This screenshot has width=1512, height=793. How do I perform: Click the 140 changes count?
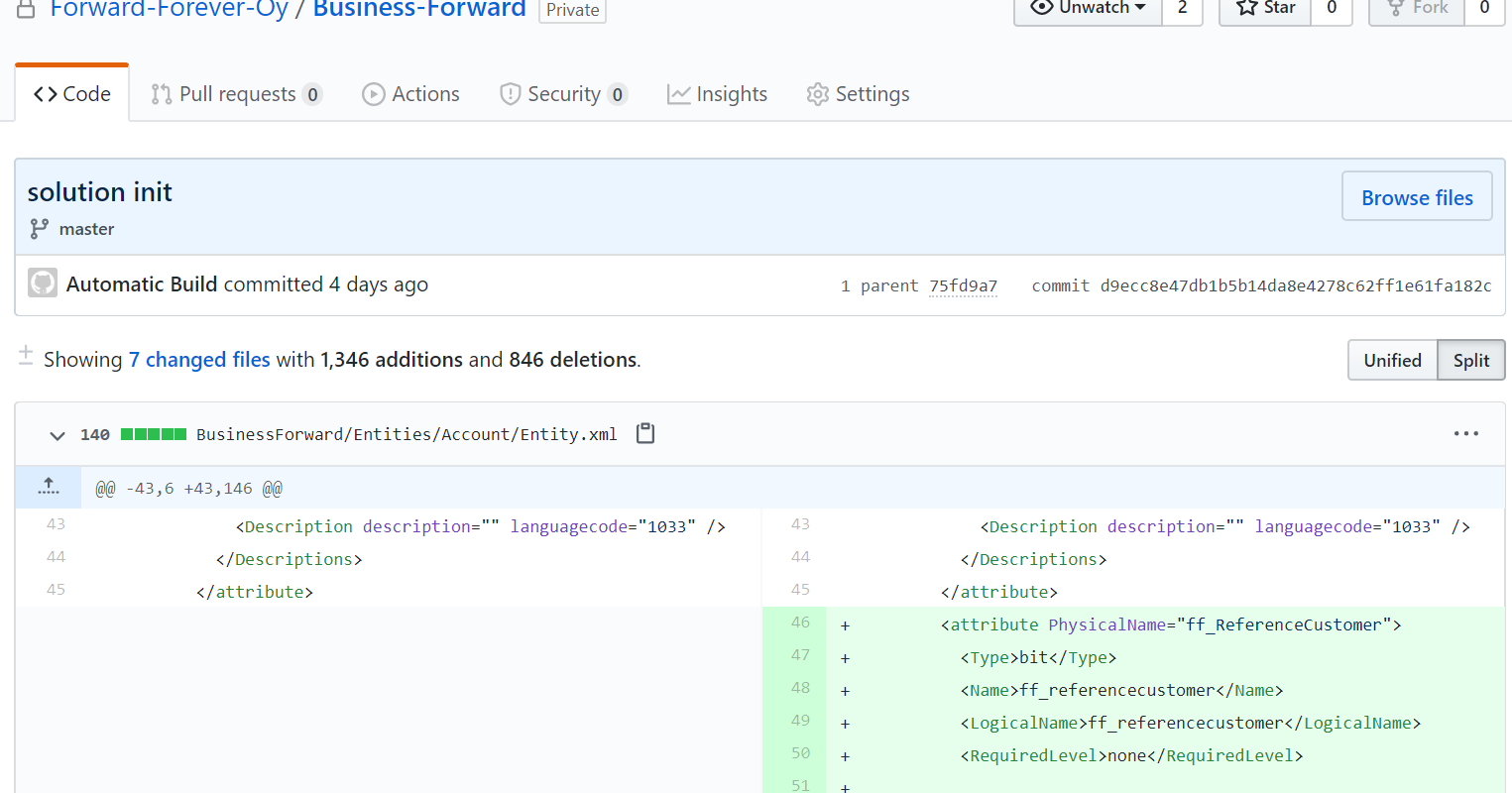pos(95,434)
